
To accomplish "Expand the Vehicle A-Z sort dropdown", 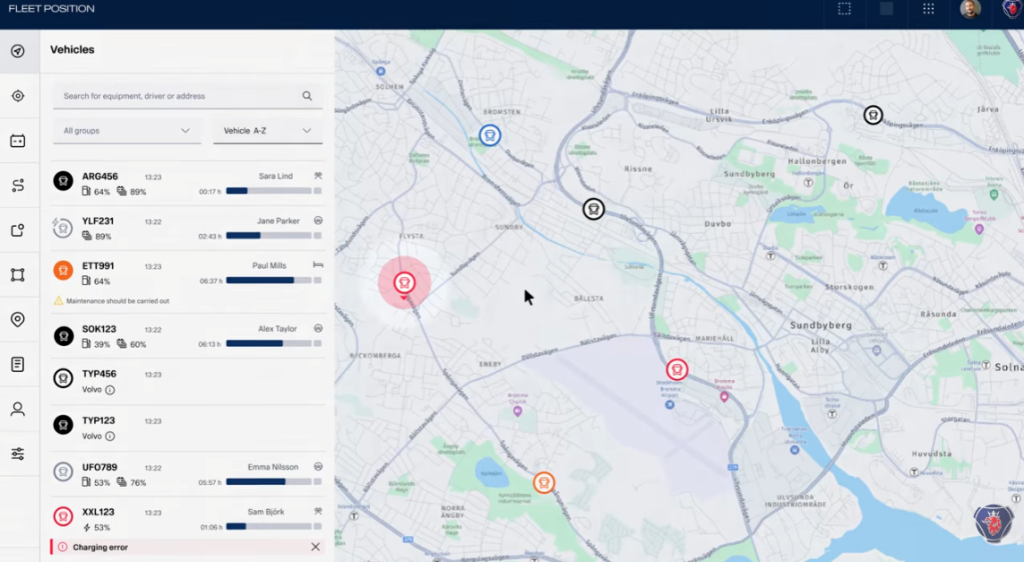I will tap(268, 131).
